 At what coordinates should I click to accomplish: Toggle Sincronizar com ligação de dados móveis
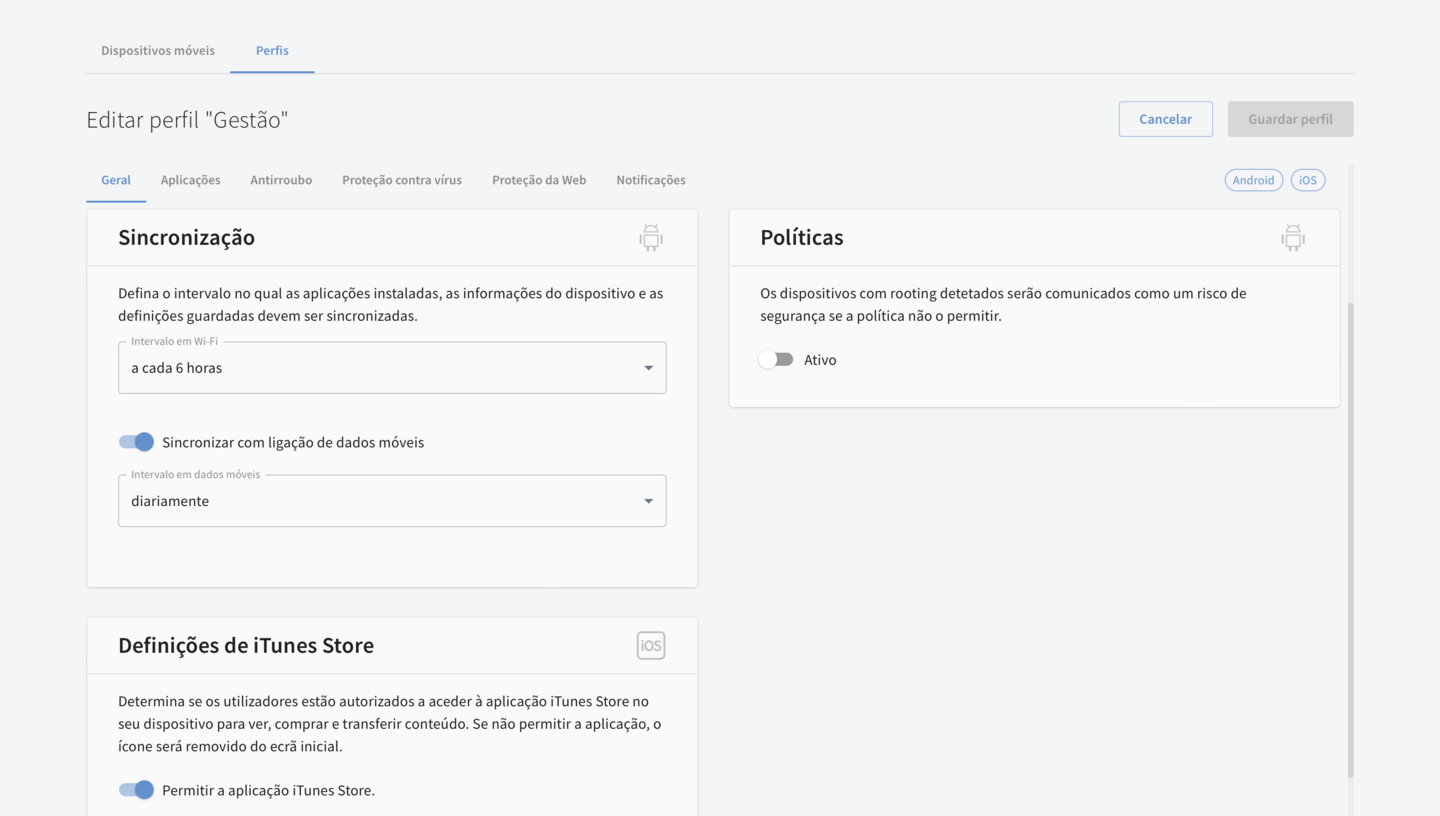137,442
